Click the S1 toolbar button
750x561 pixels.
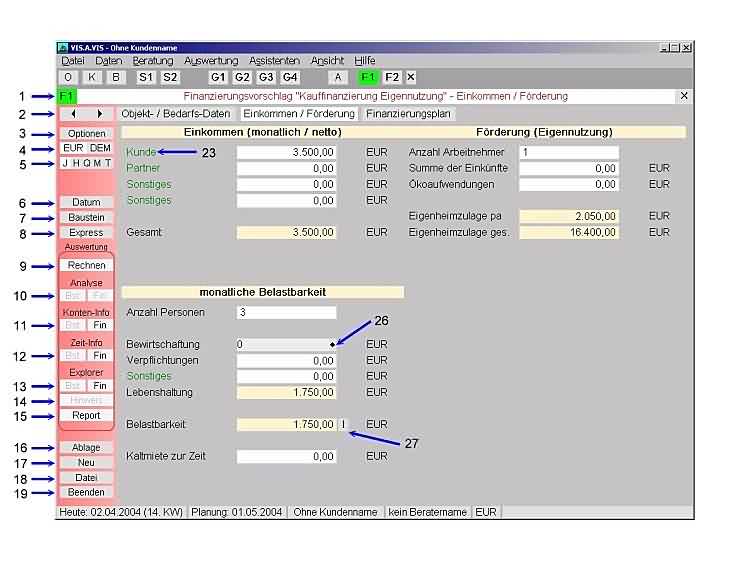tap(146, 76)
